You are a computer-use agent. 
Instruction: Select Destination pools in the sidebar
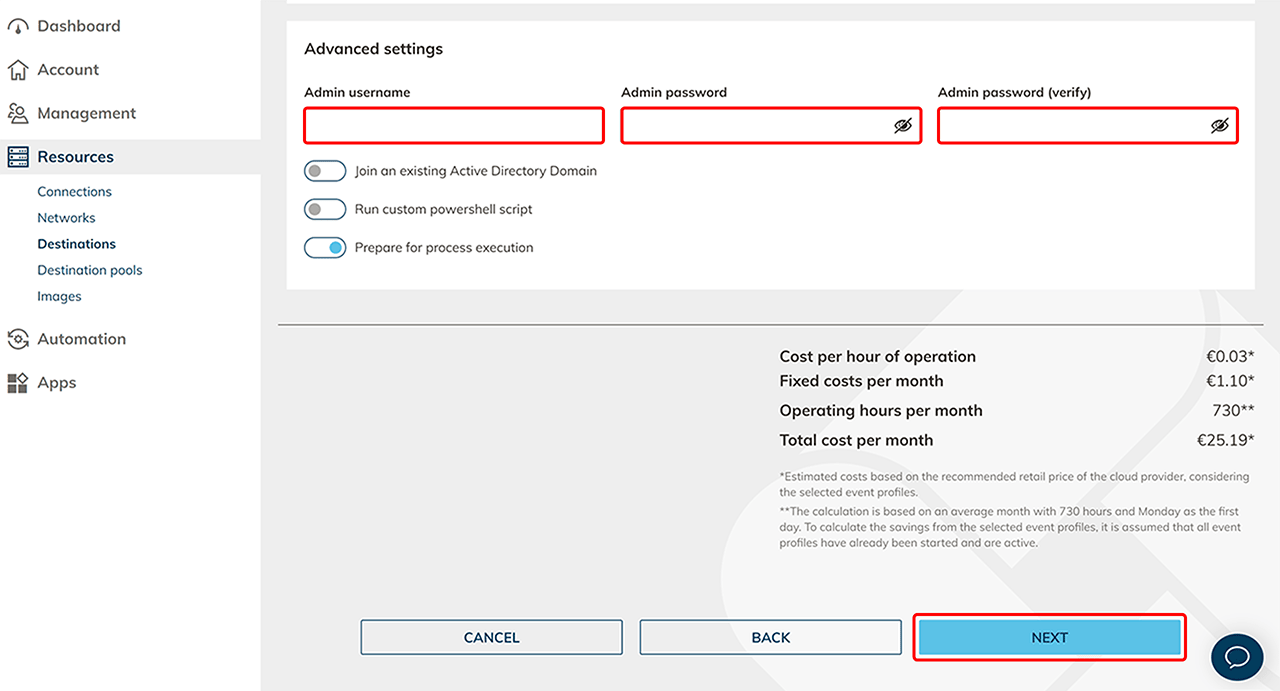click(90, 270)
